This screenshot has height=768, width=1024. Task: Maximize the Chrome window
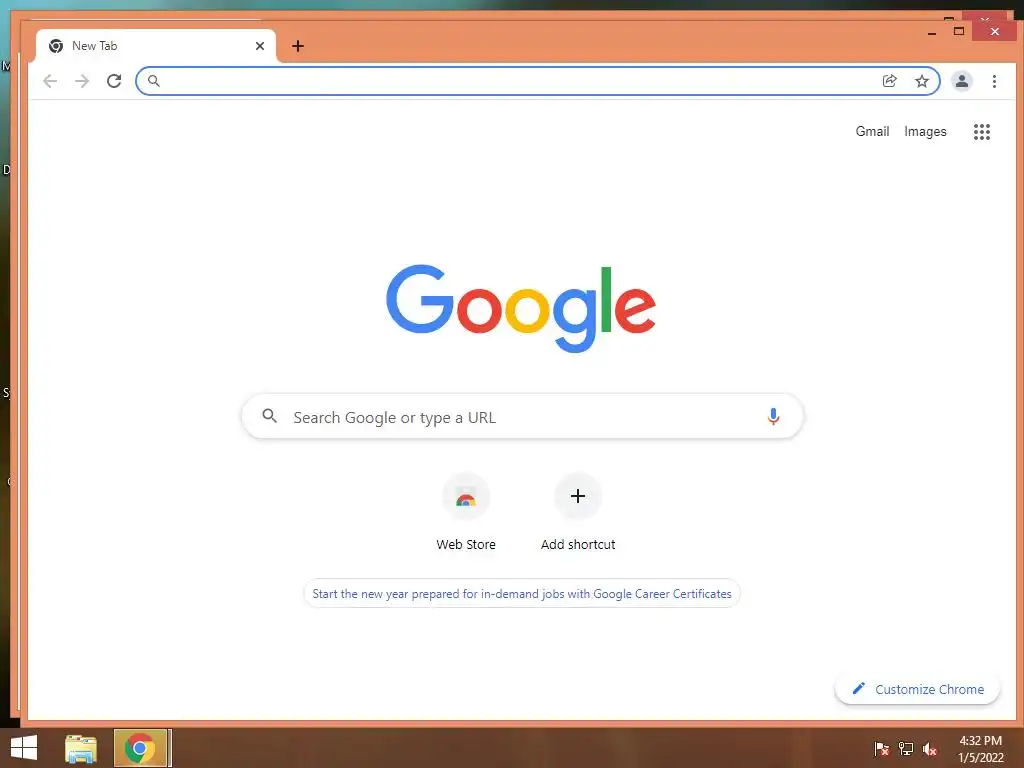[x=959, y=31]
